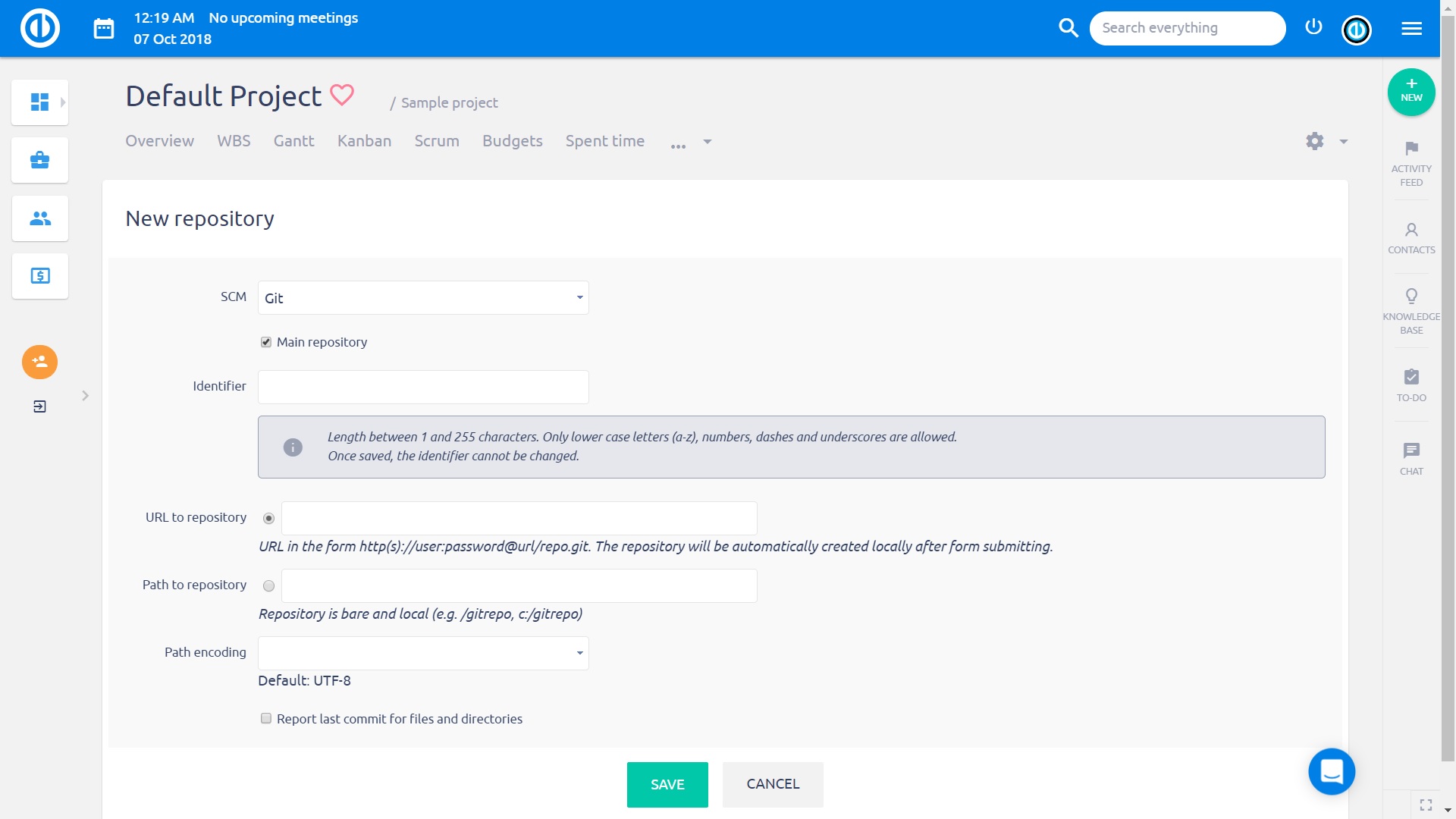Click the Identifier input field
The width and height of the screenshot is (1456, 819).
pyautogui.click(x=423, y=387)
